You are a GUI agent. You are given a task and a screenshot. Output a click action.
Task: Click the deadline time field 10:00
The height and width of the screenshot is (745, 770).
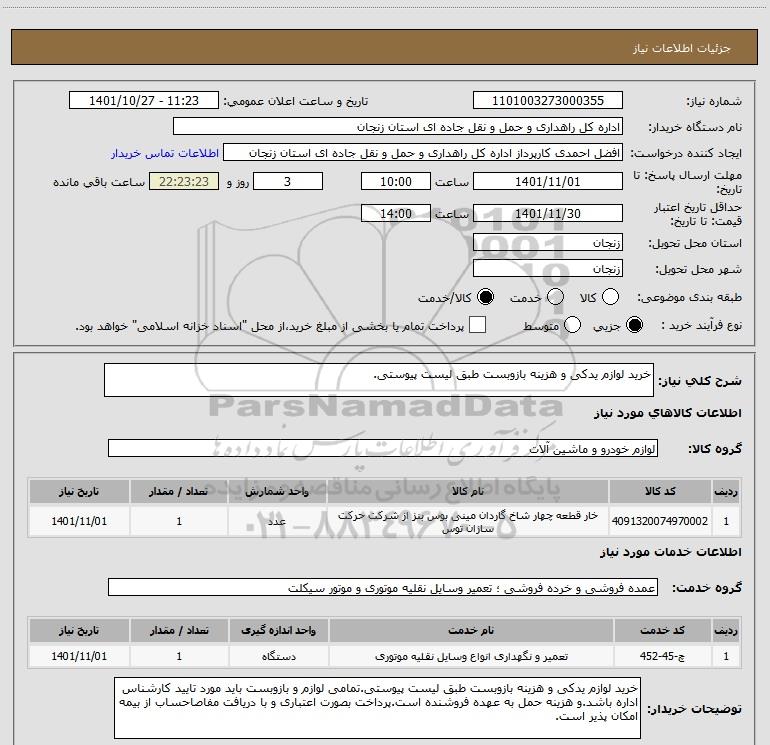[x=396, y=181]
